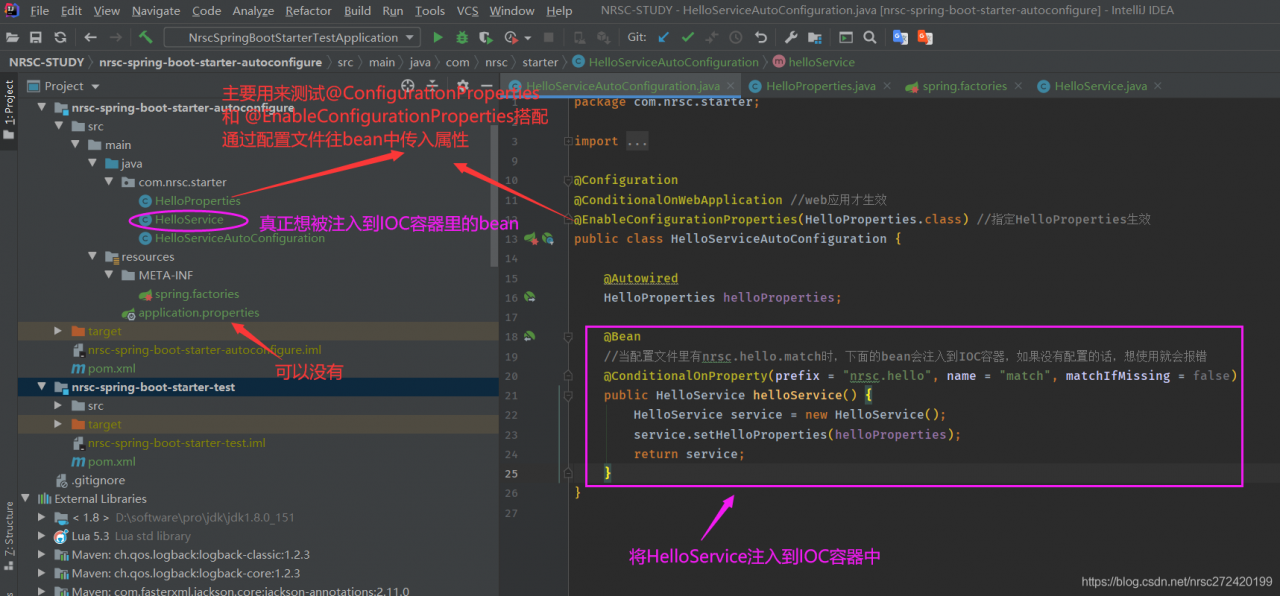Select nrsc-spring-boot-starter-autoconfigure.iml file
Image resolution: width=1280 pixels, height=596 pixels.
pos(204,350)
